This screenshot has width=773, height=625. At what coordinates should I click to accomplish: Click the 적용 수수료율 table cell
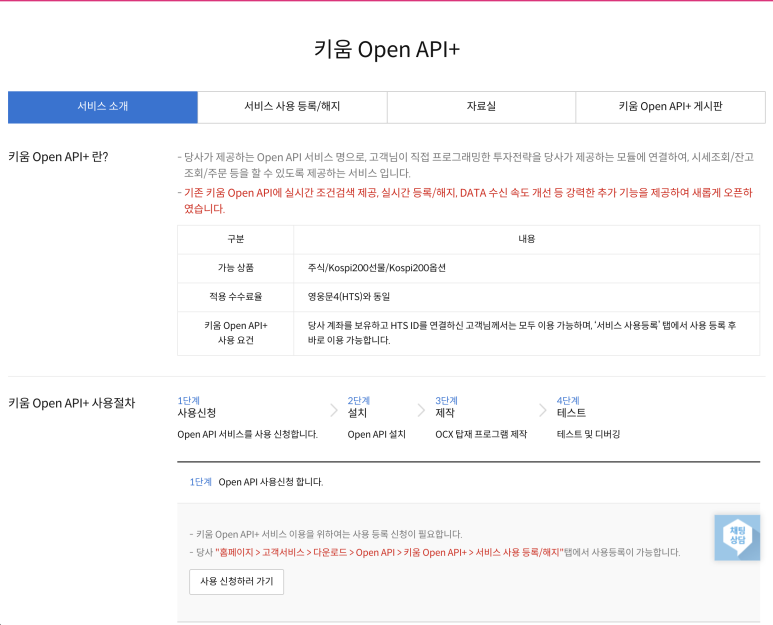[236, 297]
